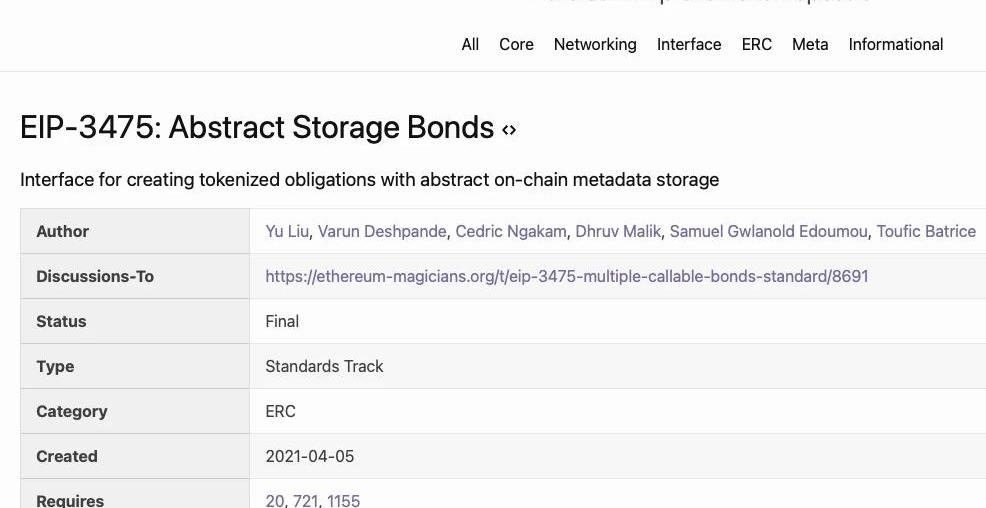Click the EIP-3475 Abstract Storage Bonds heading
Viewport: 986px width, 508px height.
pos(257,128)
